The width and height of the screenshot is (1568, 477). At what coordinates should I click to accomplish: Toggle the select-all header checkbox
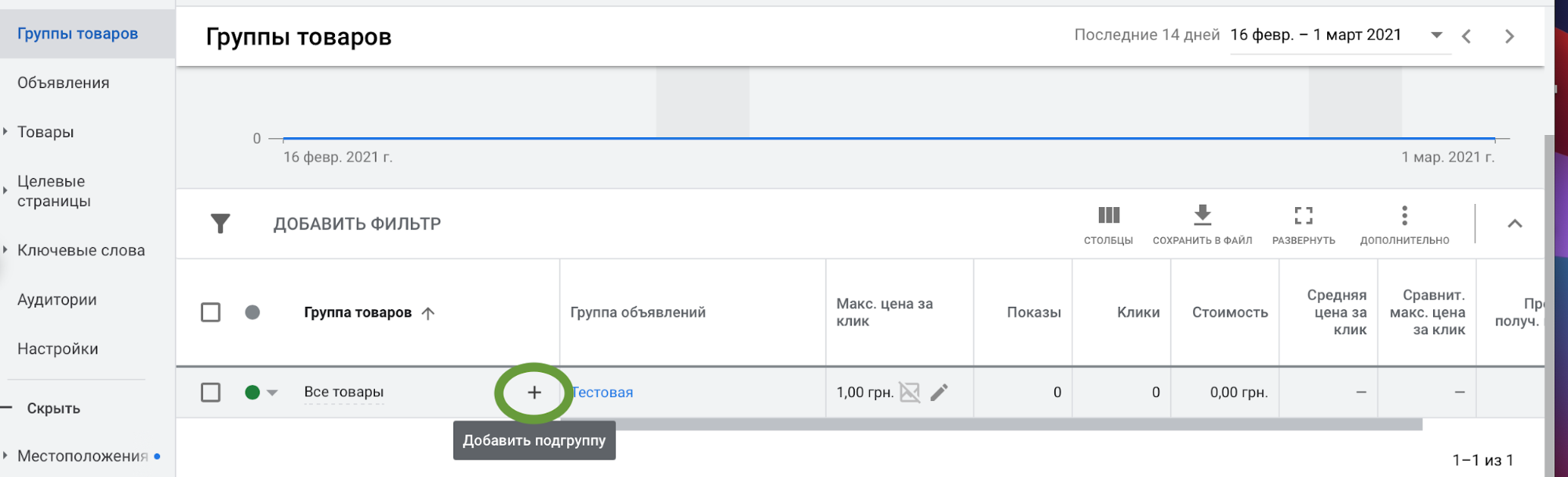coord(210,312)
